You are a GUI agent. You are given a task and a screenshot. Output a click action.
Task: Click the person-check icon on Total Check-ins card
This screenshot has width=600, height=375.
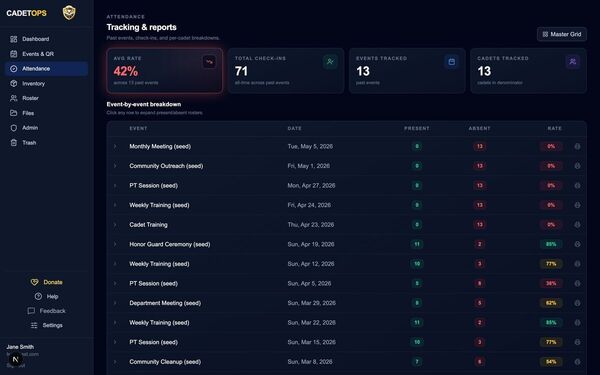(330, 62)
